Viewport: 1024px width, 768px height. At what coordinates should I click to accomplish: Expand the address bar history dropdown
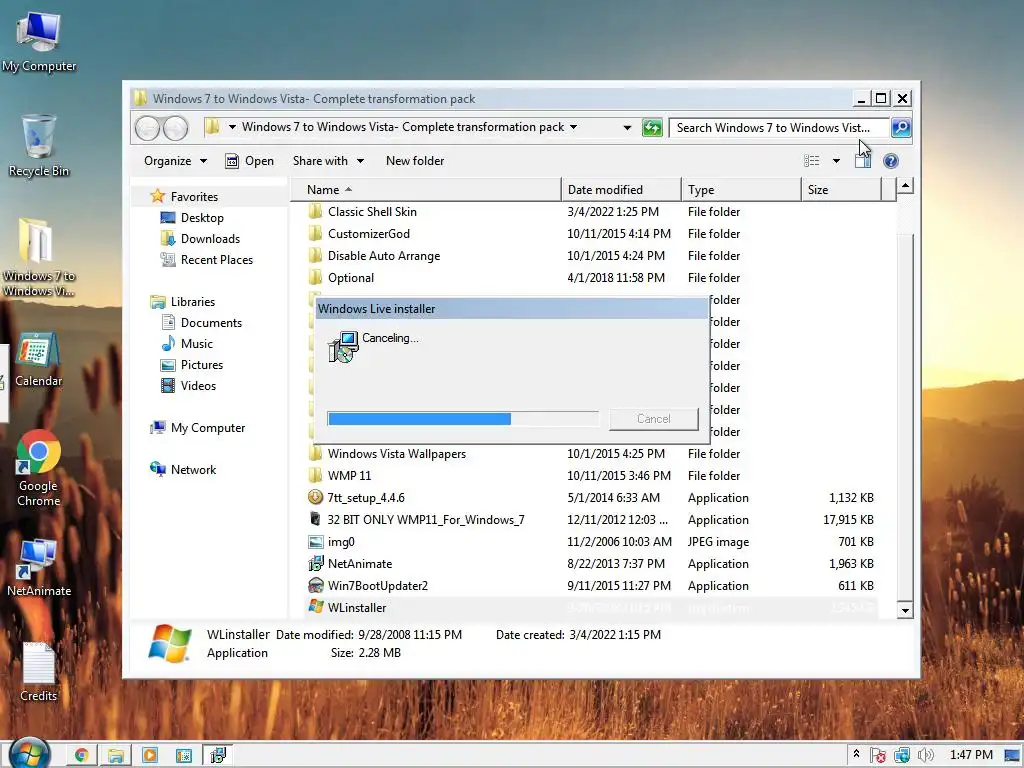pyautogui.click(x=627, y=127)
